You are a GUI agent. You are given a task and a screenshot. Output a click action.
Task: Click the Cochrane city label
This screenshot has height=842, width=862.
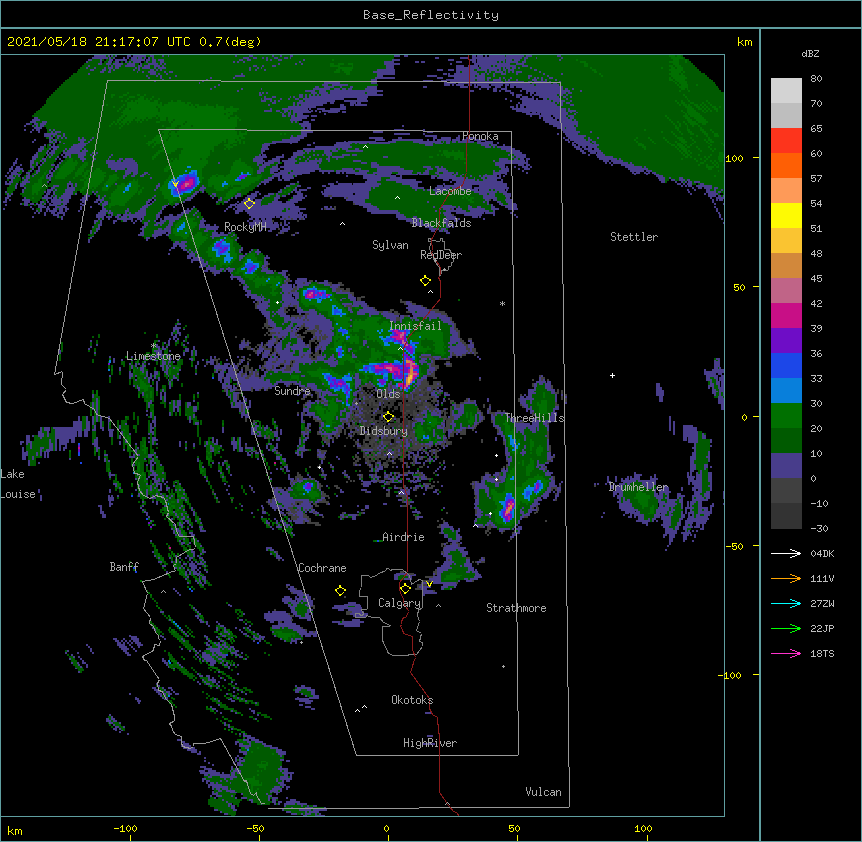322,568
